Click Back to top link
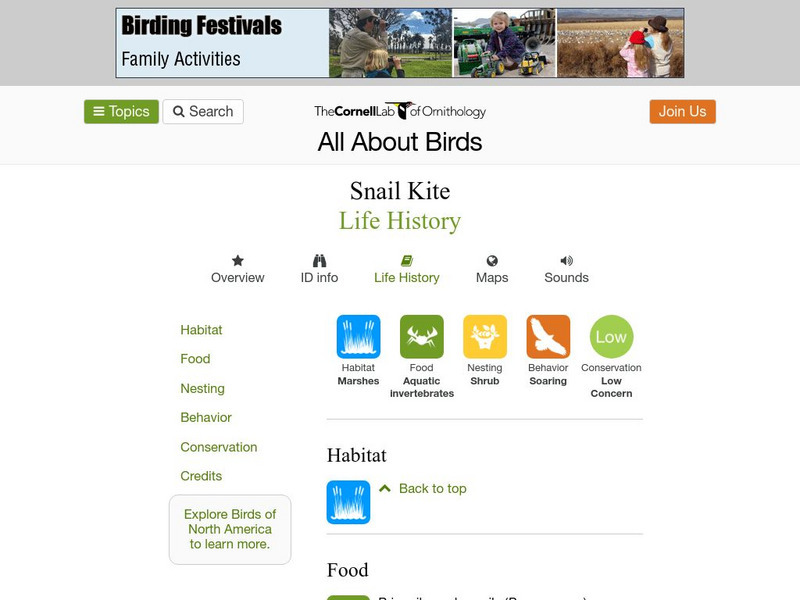The width and height of the screenshot is (800, 600). [x=432, y=489]
